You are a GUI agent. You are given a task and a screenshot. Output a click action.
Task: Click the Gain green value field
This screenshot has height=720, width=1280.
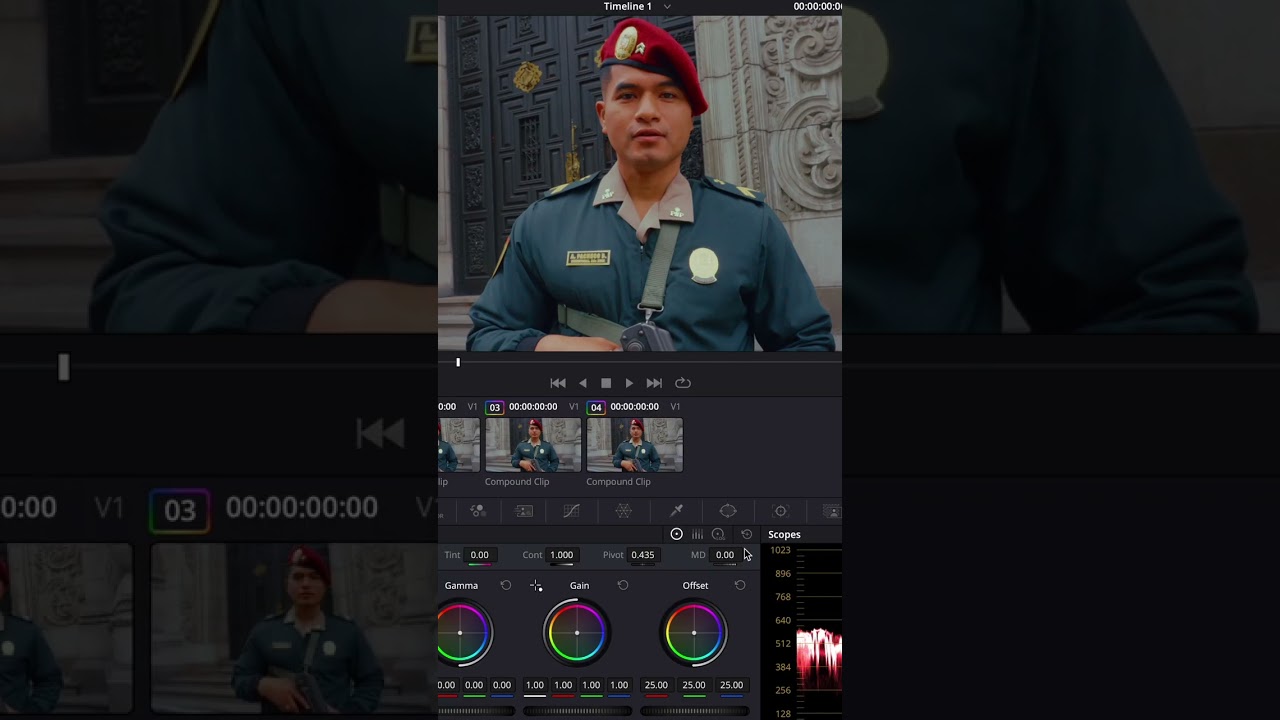click(x=591, y=686)
